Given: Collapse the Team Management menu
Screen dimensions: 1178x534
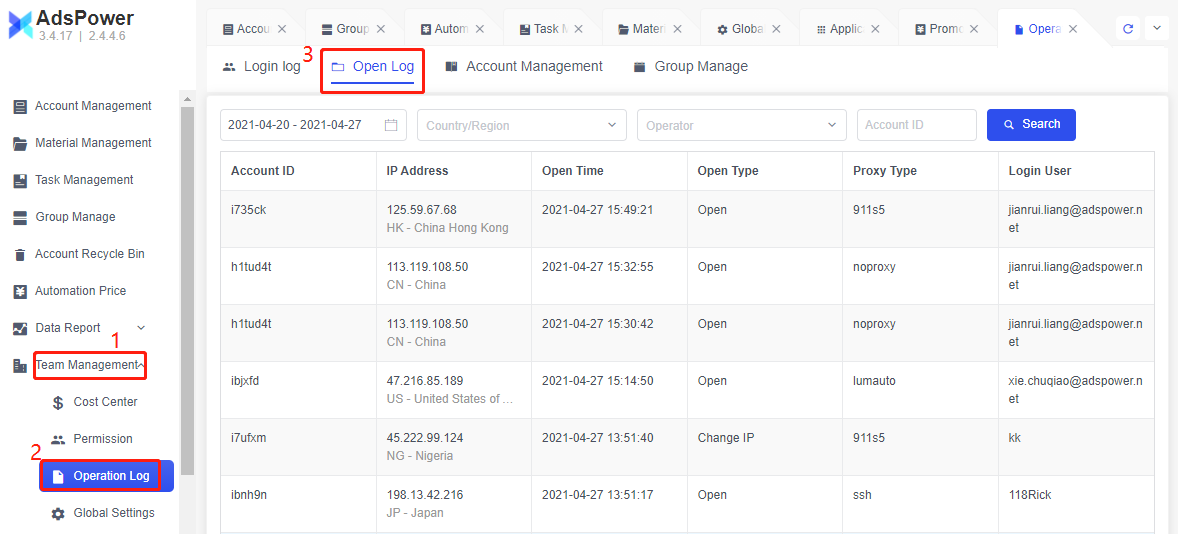Looking at the screenshot, I should pos(142,366).
